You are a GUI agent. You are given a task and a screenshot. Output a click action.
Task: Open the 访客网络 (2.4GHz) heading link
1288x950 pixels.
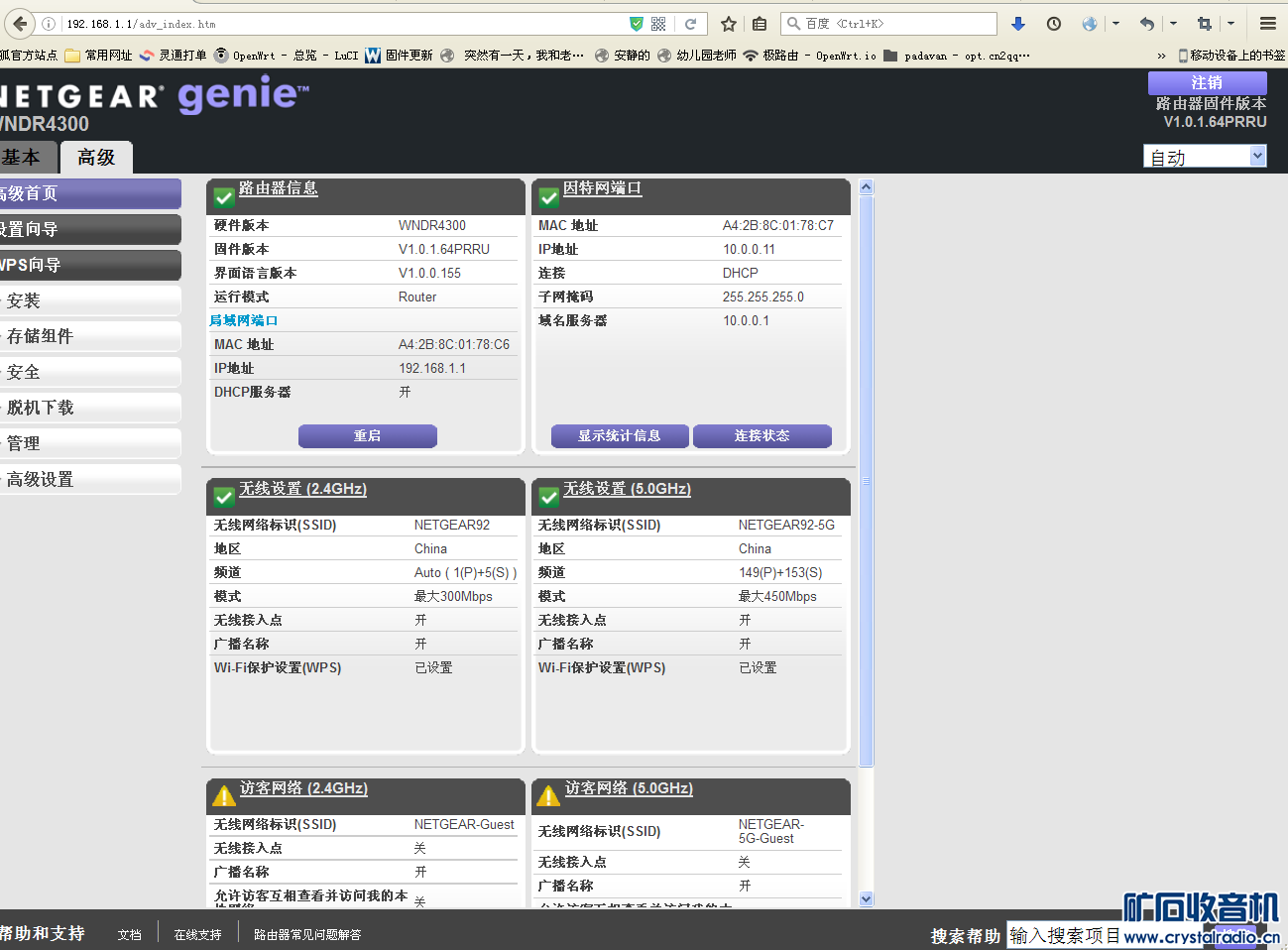[x=303, y=788]
